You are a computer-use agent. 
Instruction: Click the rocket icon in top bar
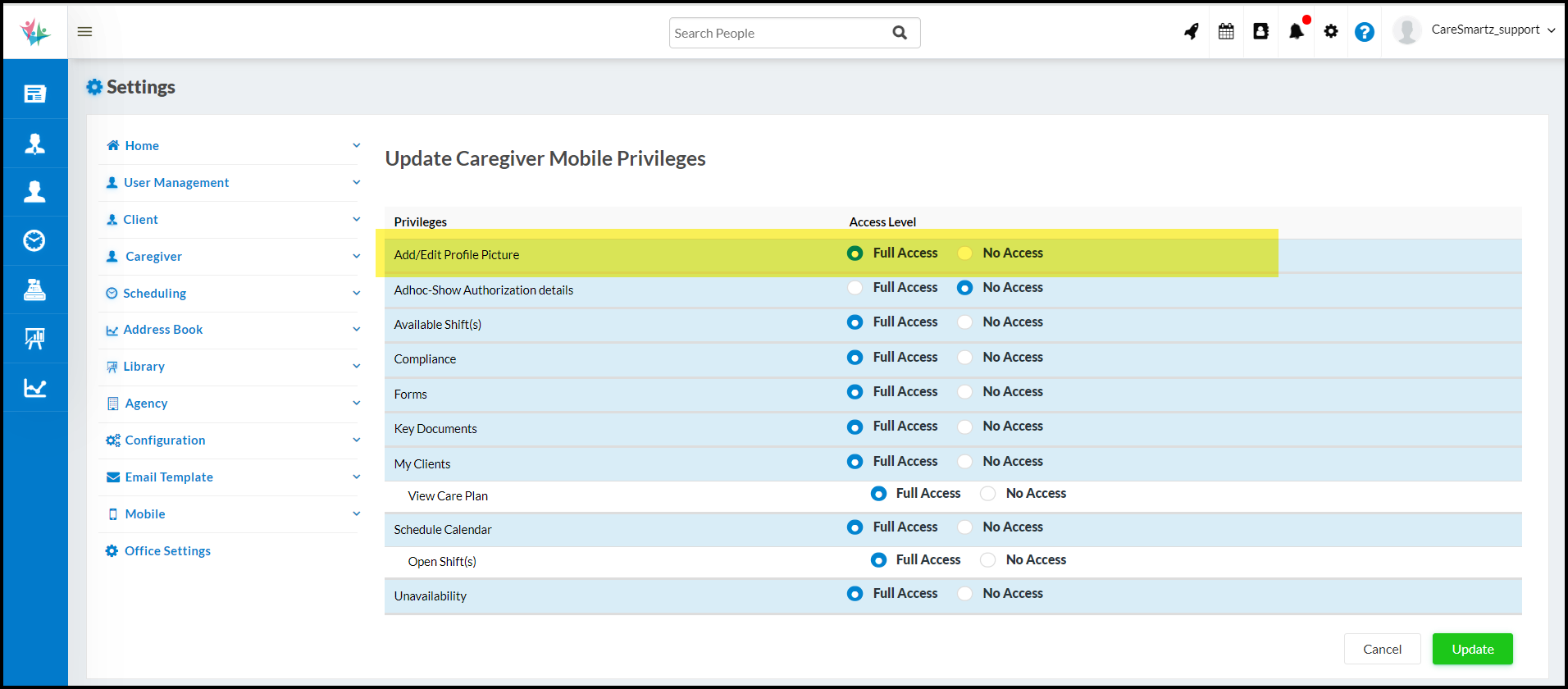pos(1191,32)
